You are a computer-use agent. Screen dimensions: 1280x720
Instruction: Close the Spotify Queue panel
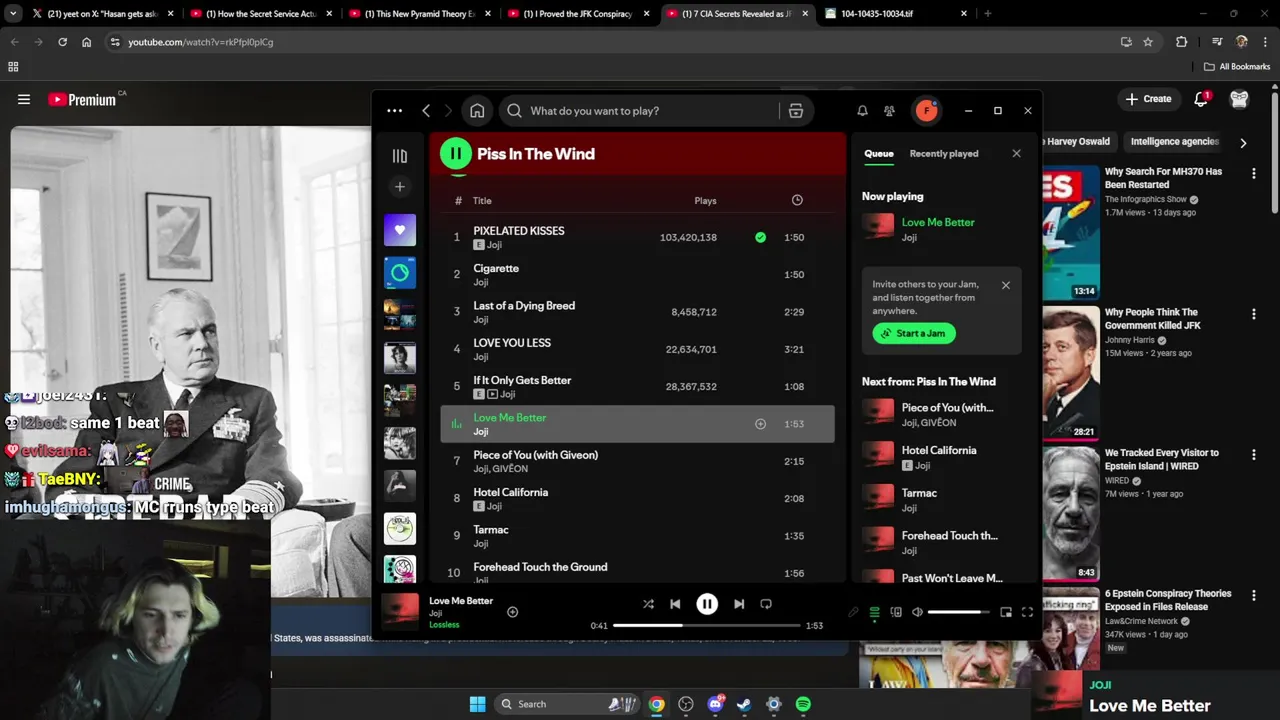tap(1016, 153)
